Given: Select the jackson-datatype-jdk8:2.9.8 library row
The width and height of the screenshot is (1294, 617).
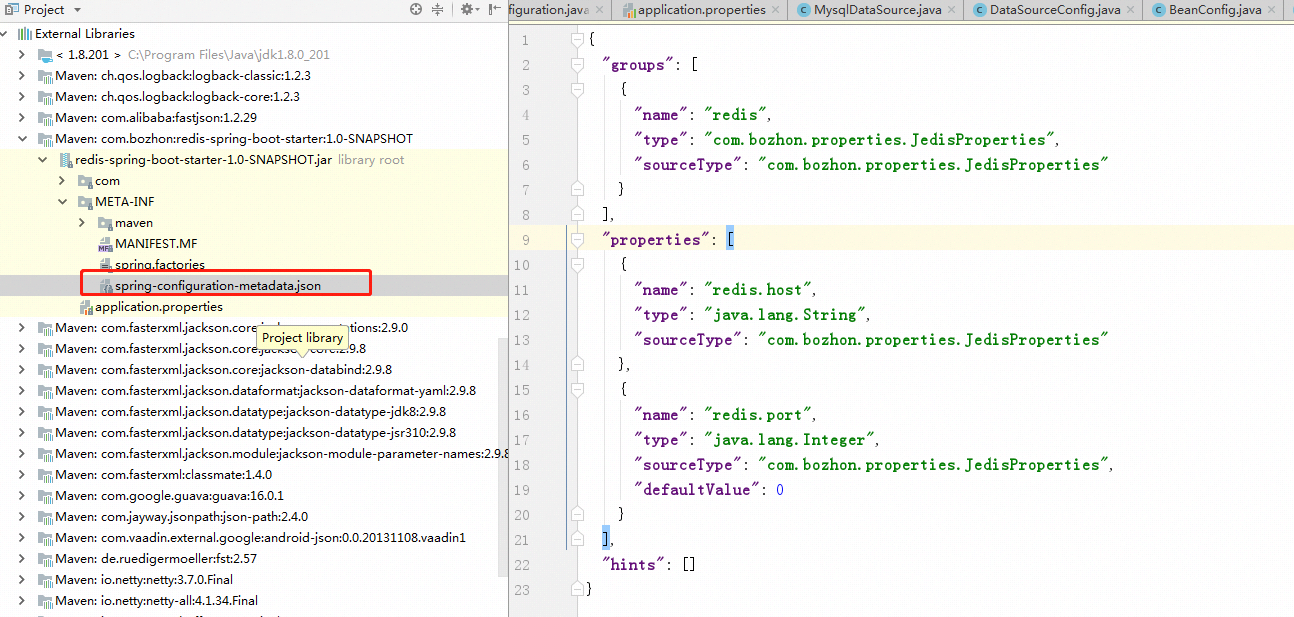Looking at the screenshot, I should click(x=254, y=412).
